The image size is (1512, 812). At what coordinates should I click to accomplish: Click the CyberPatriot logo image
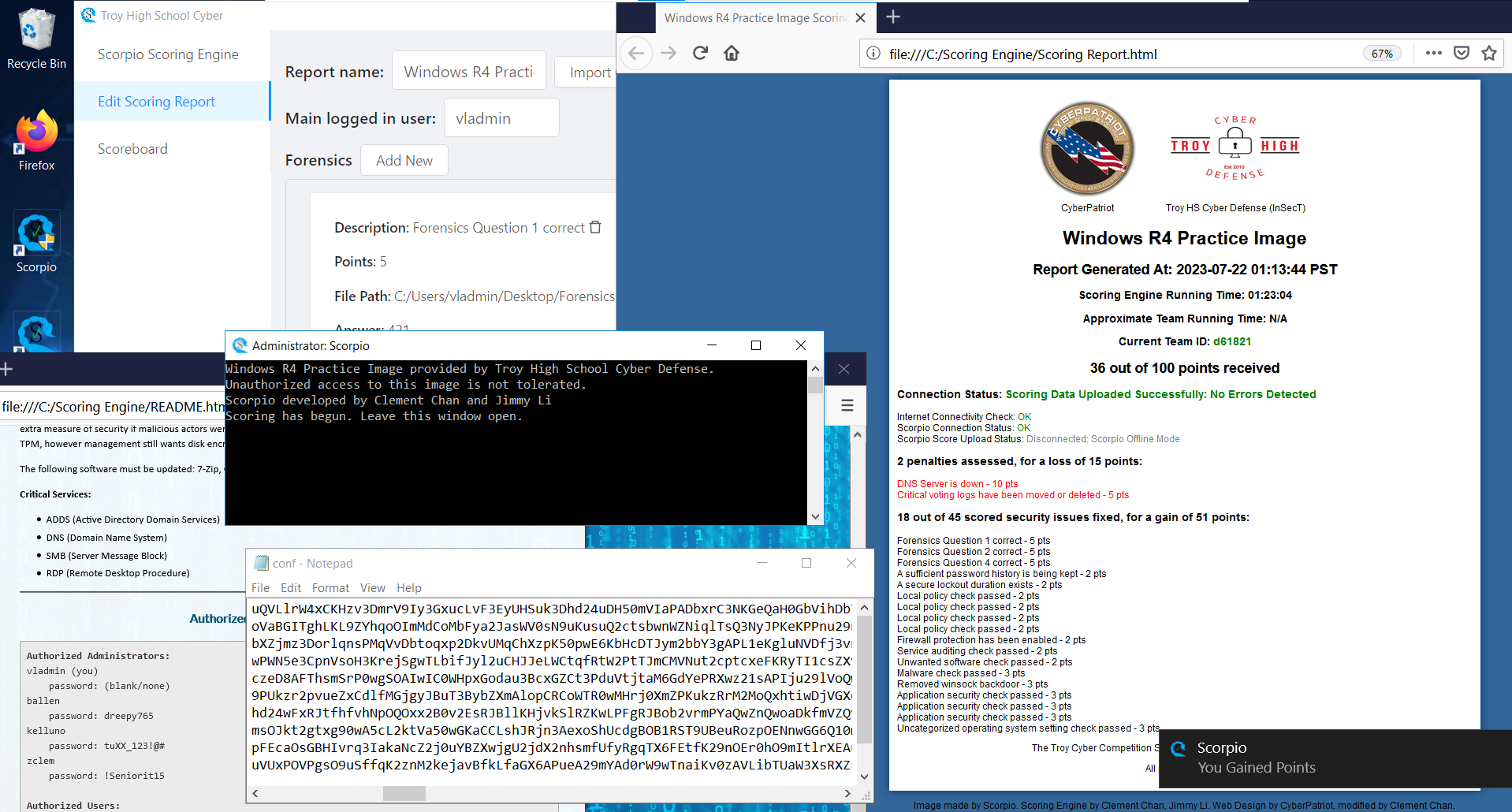1088,149
